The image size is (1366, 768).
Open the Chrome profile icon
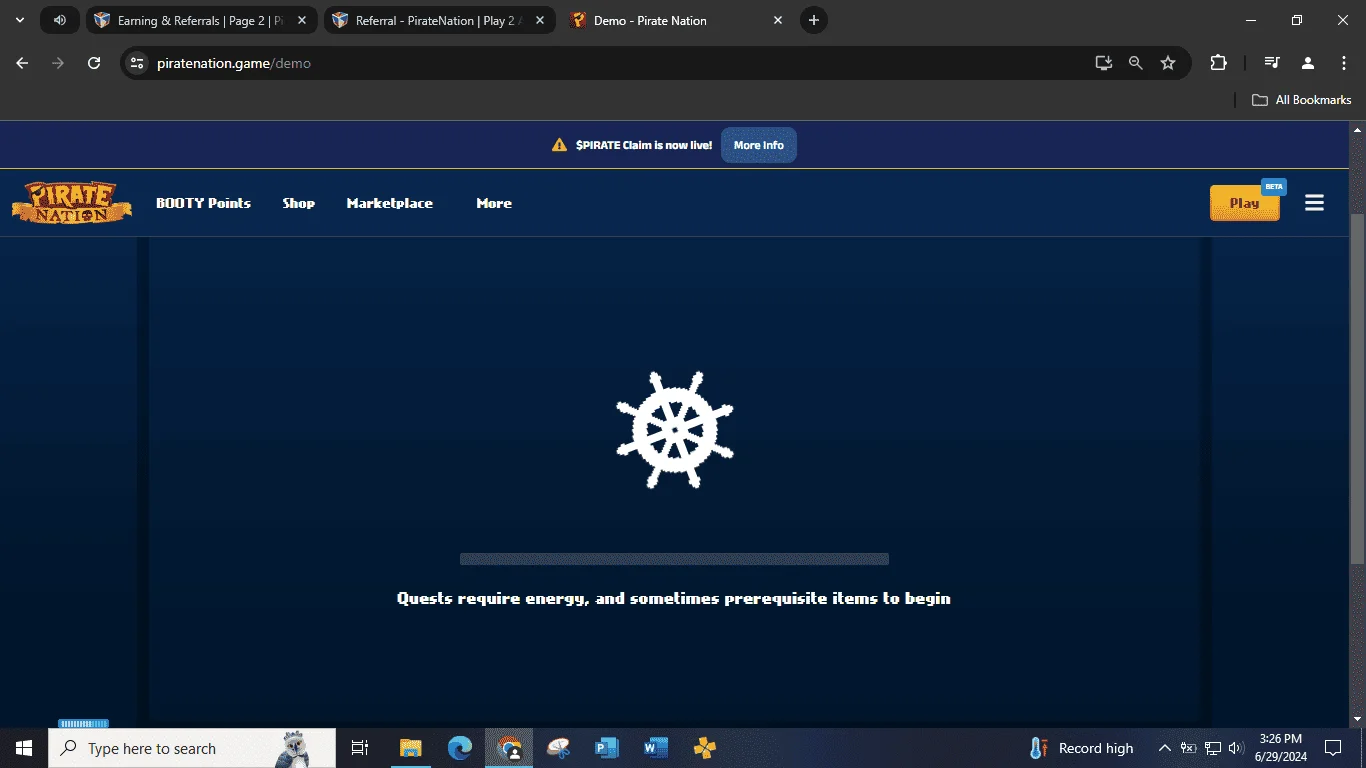point(1307,63)
